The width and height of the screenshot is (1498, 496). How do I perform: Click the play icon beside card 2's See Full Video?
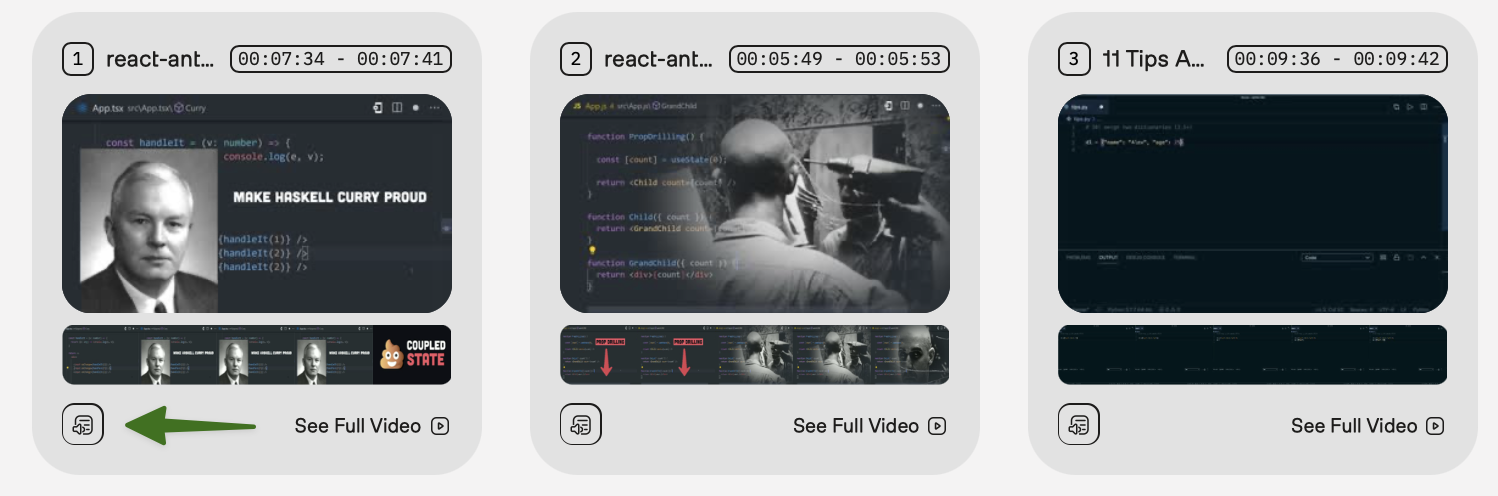click(938, 426)
